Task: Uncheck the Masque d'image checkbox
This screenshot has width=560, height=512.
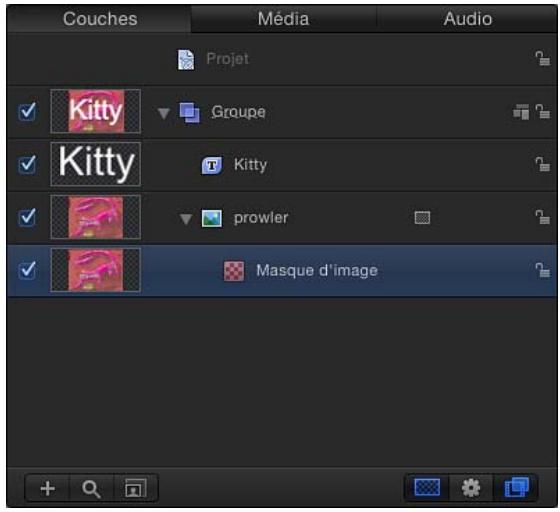Action: pos(27,270)
